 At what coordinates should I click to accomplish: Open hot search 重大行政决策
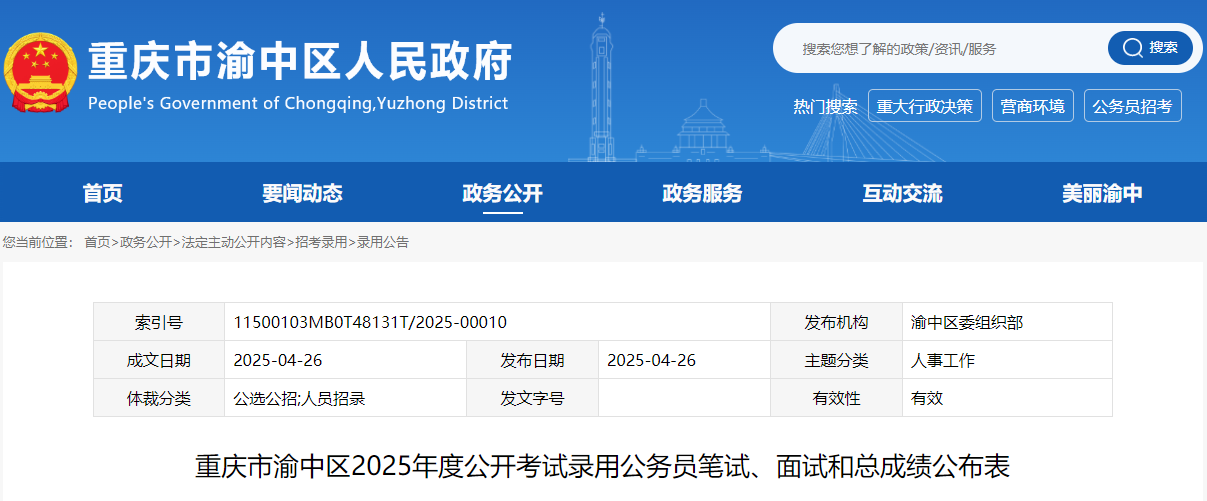click(925, 106)
